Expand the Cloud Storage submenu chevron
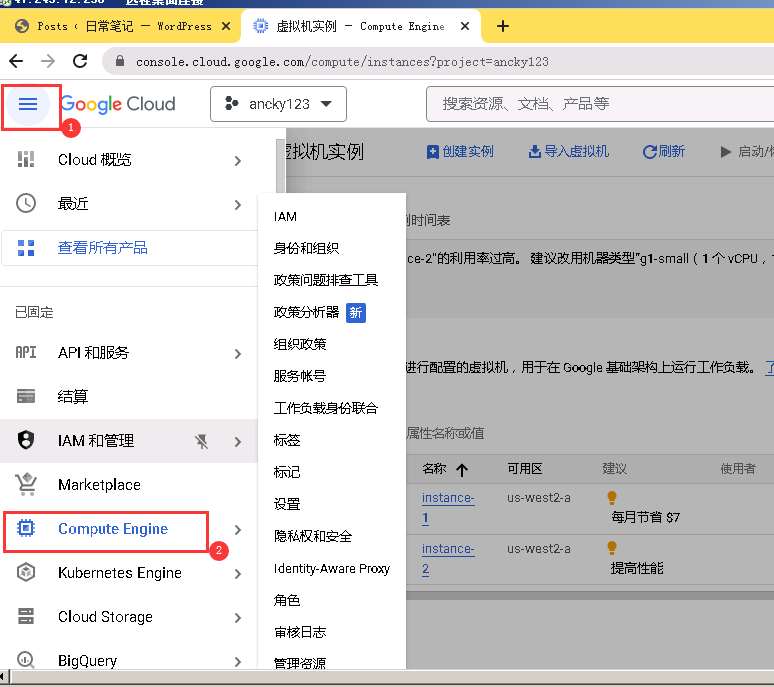Screen dimensions: 774x687 (238, 618)
